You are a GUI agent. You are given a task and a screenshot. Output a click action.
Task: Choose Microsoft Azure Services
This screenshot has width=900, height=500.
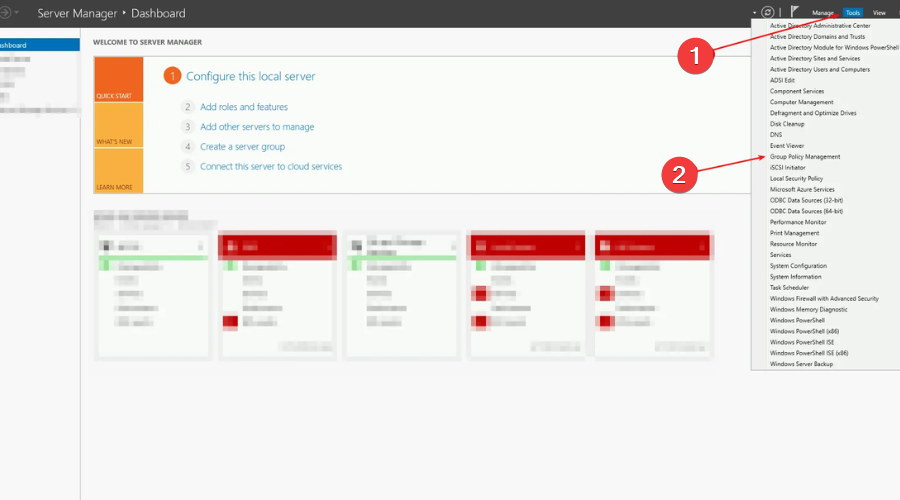tap(802, 189)
